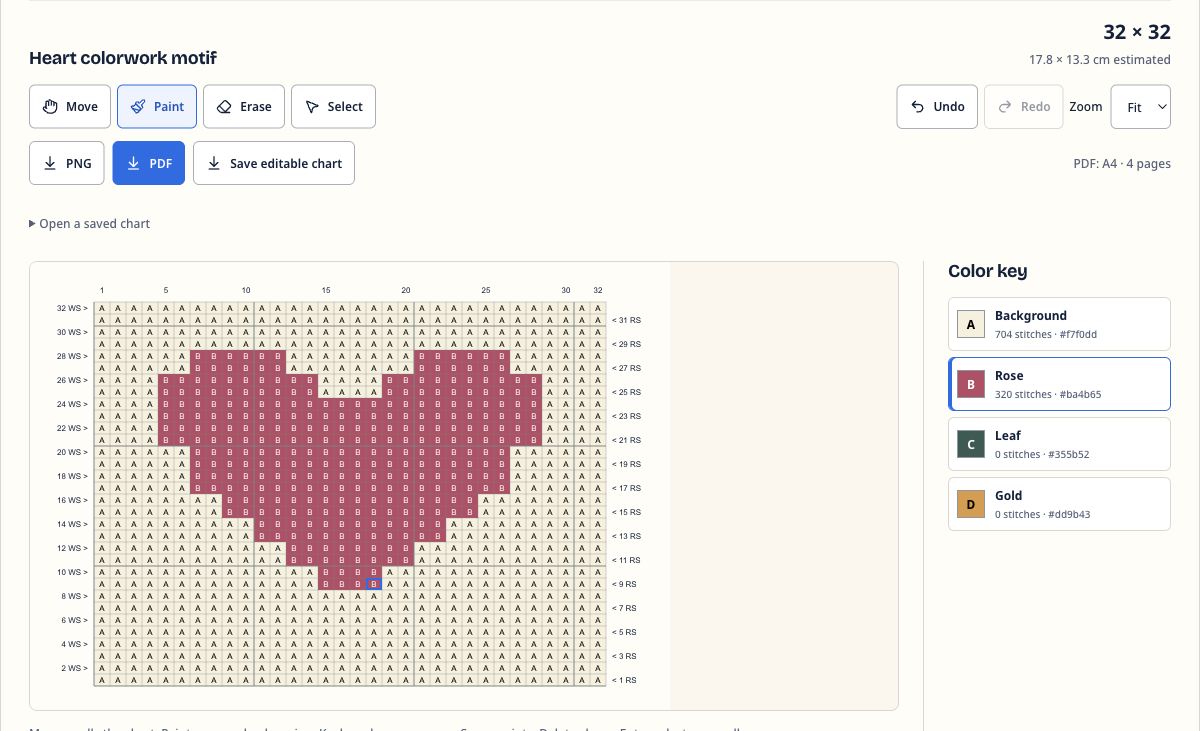Open the Zoom Fit dropdown
1200x731 pixels.
(x=1140, y=107)
